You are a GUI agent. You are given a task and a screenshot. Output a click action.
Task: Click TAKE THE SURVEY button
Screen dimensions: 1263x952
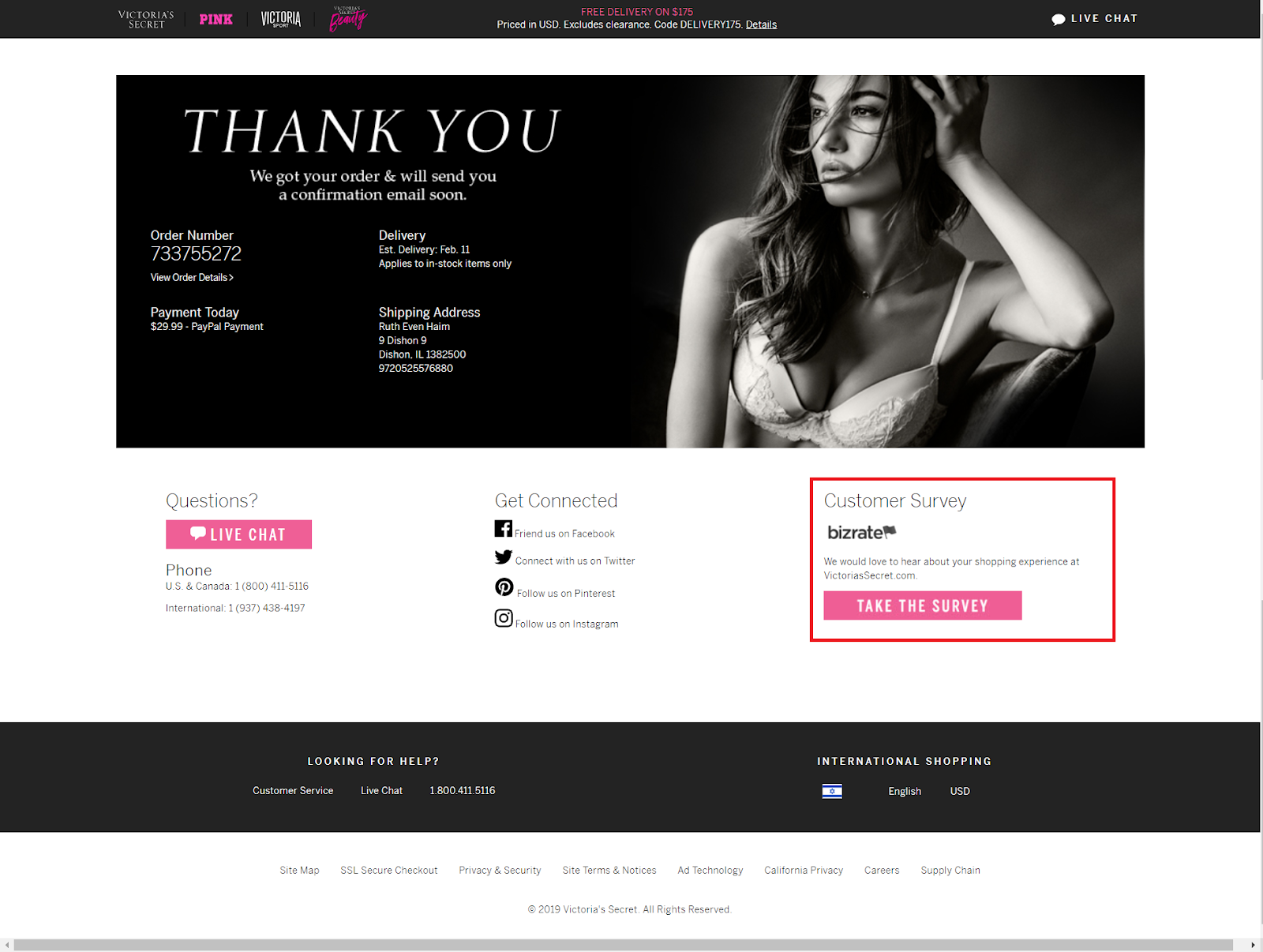point(923,605)
